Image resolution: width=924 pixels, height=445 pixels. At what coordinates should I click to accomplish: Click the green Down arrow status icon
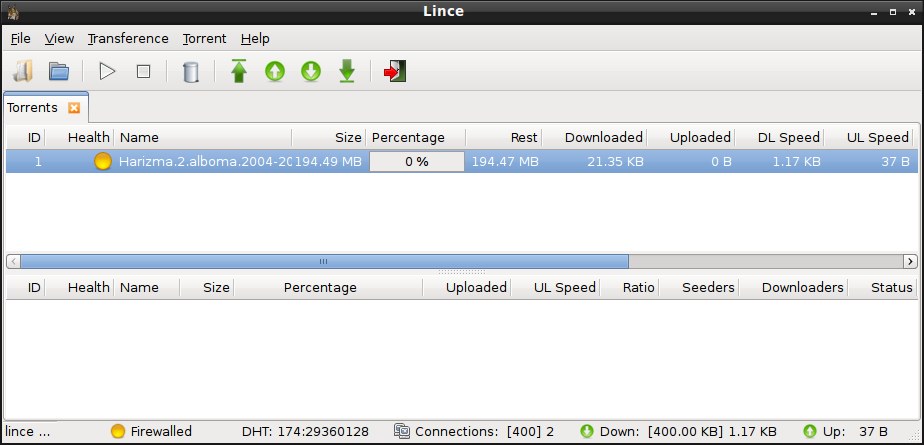click(587, 431)
